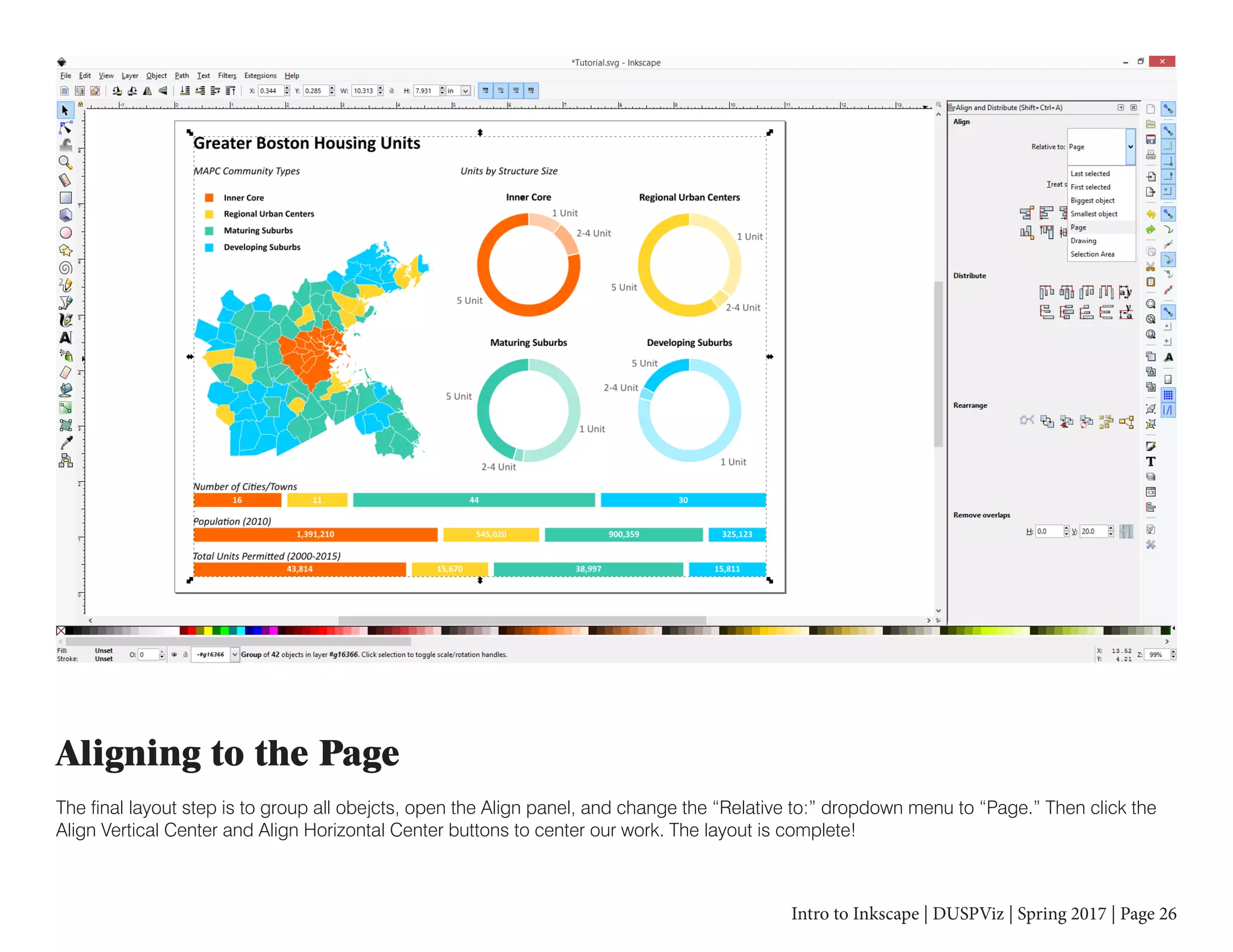This screenshot has height=952, width=1233.
Task: Click the Flip horizontal icon
Action: (x=147, y=91)
